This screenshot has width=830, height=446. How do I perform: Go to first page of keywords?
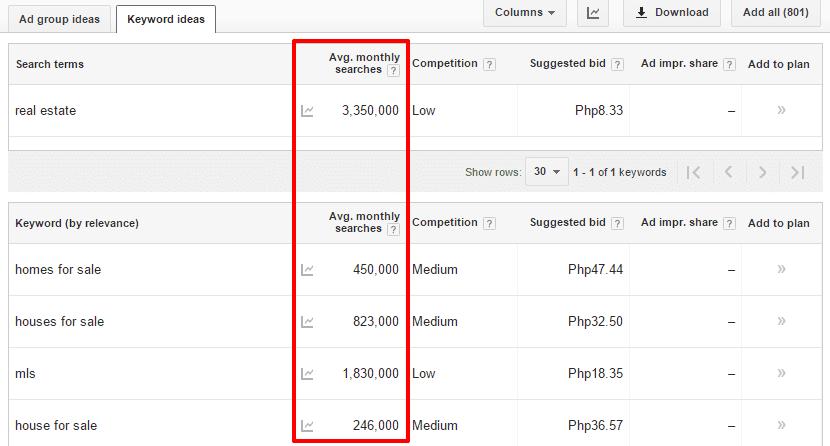[x=693, y=172]
